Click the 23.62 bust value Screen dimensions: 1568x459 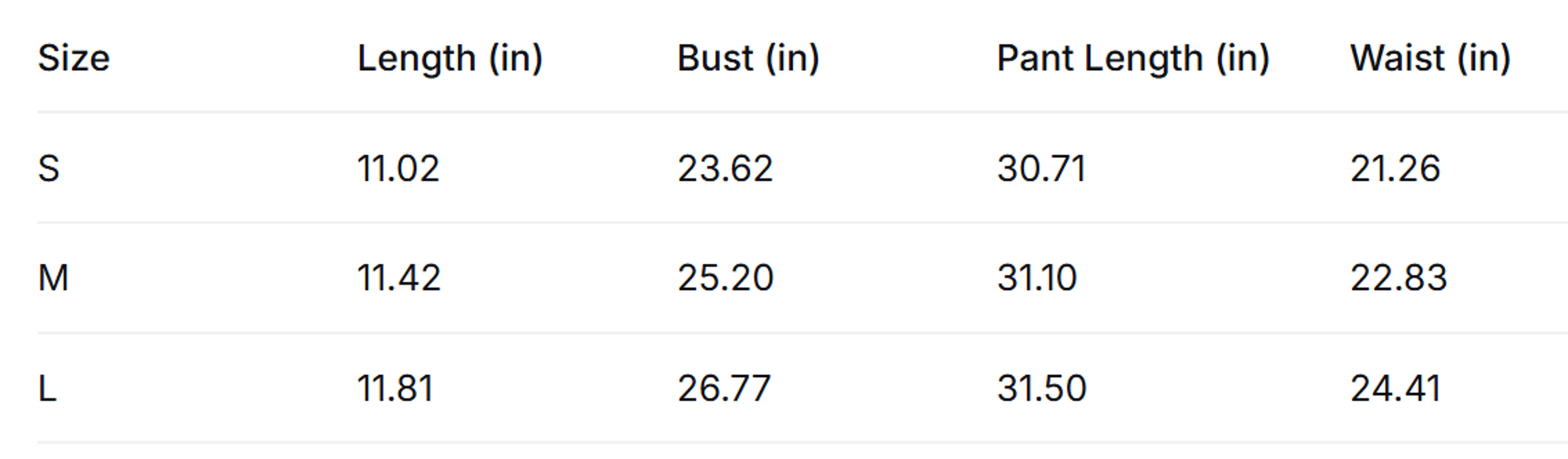tap(726, 169)
